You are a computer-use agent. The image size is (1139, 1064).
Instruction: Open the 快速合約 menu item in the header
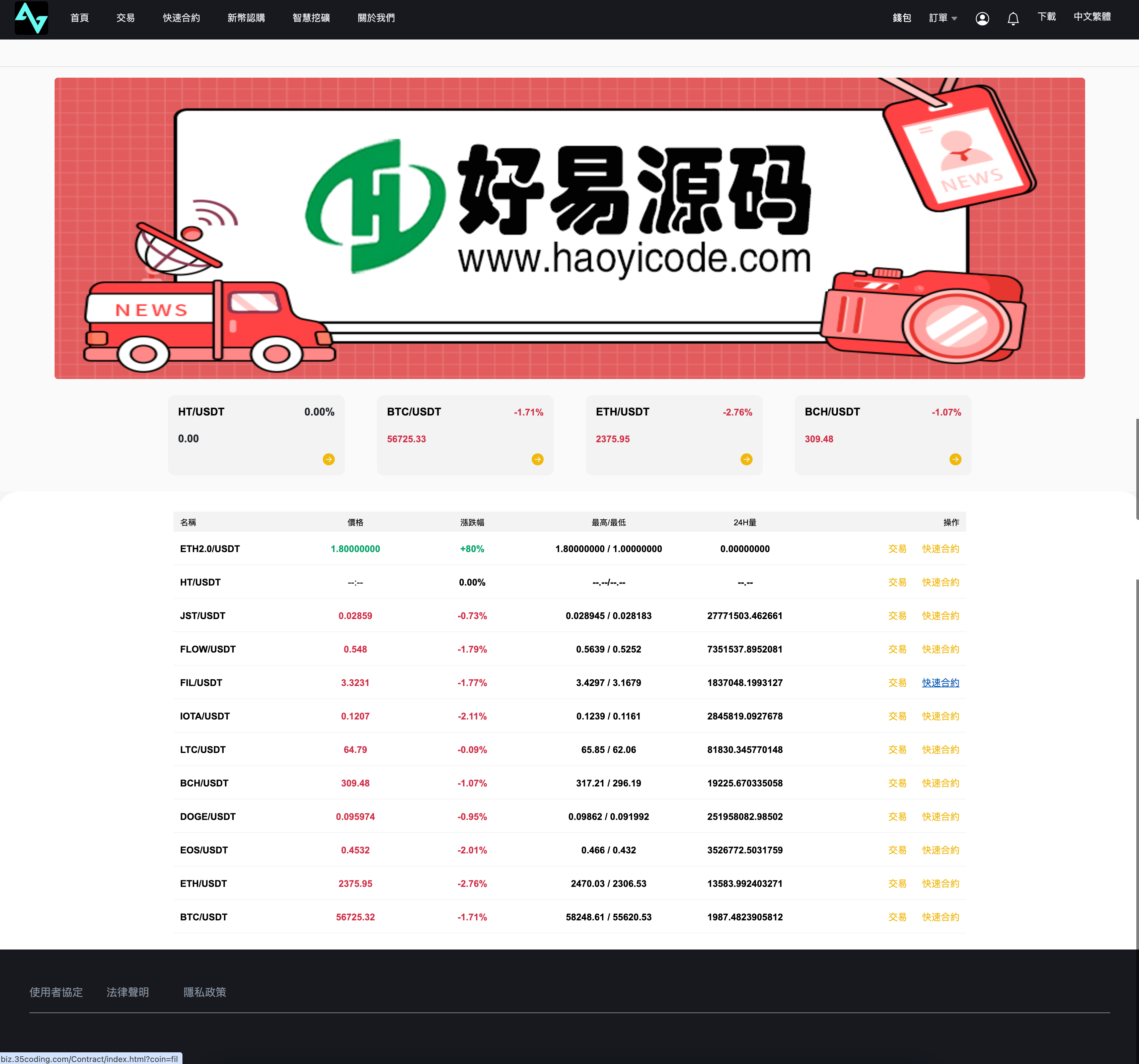point(181,18)
